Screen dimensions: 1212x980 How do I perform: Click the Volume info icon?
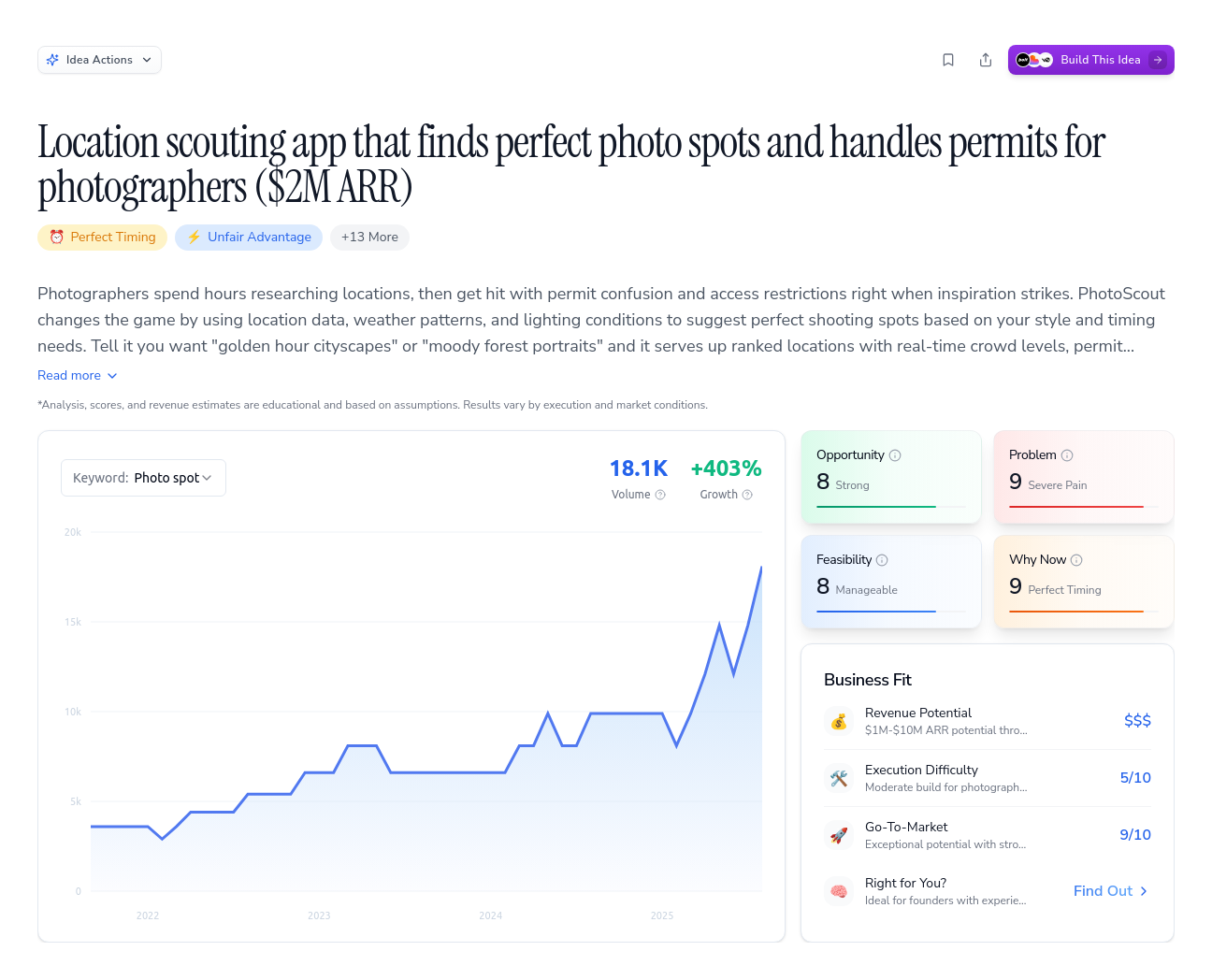coord(661,495)
